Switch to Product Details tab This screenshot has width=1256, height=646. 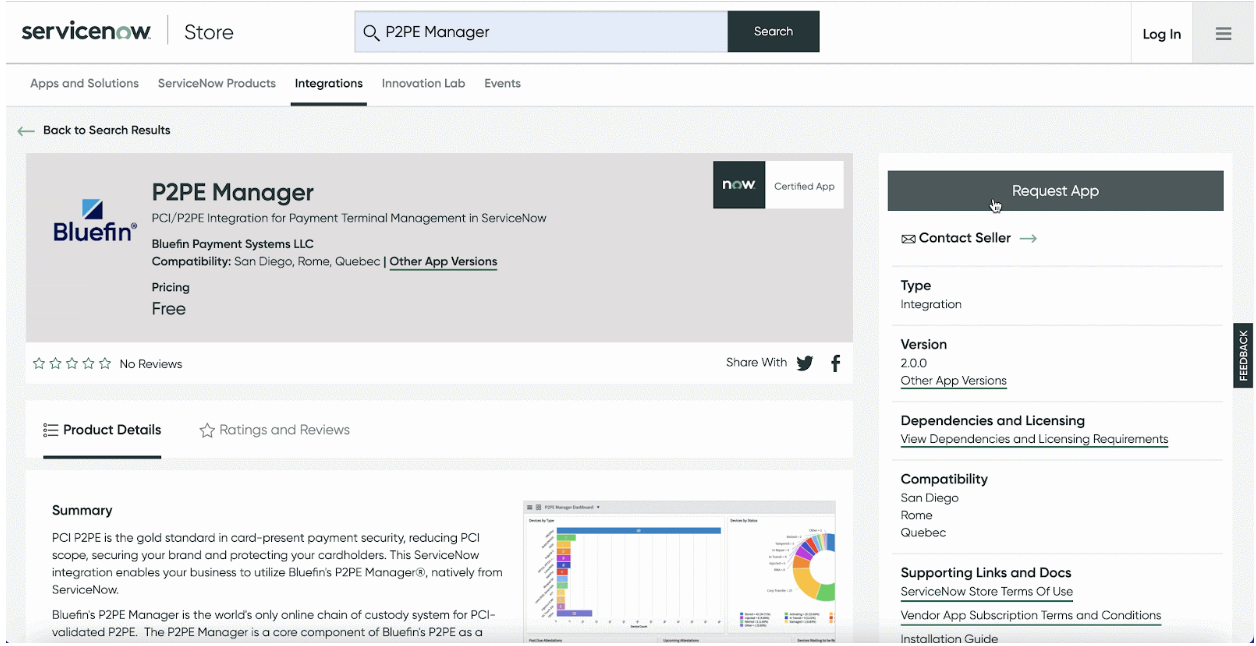click(102, 430)
